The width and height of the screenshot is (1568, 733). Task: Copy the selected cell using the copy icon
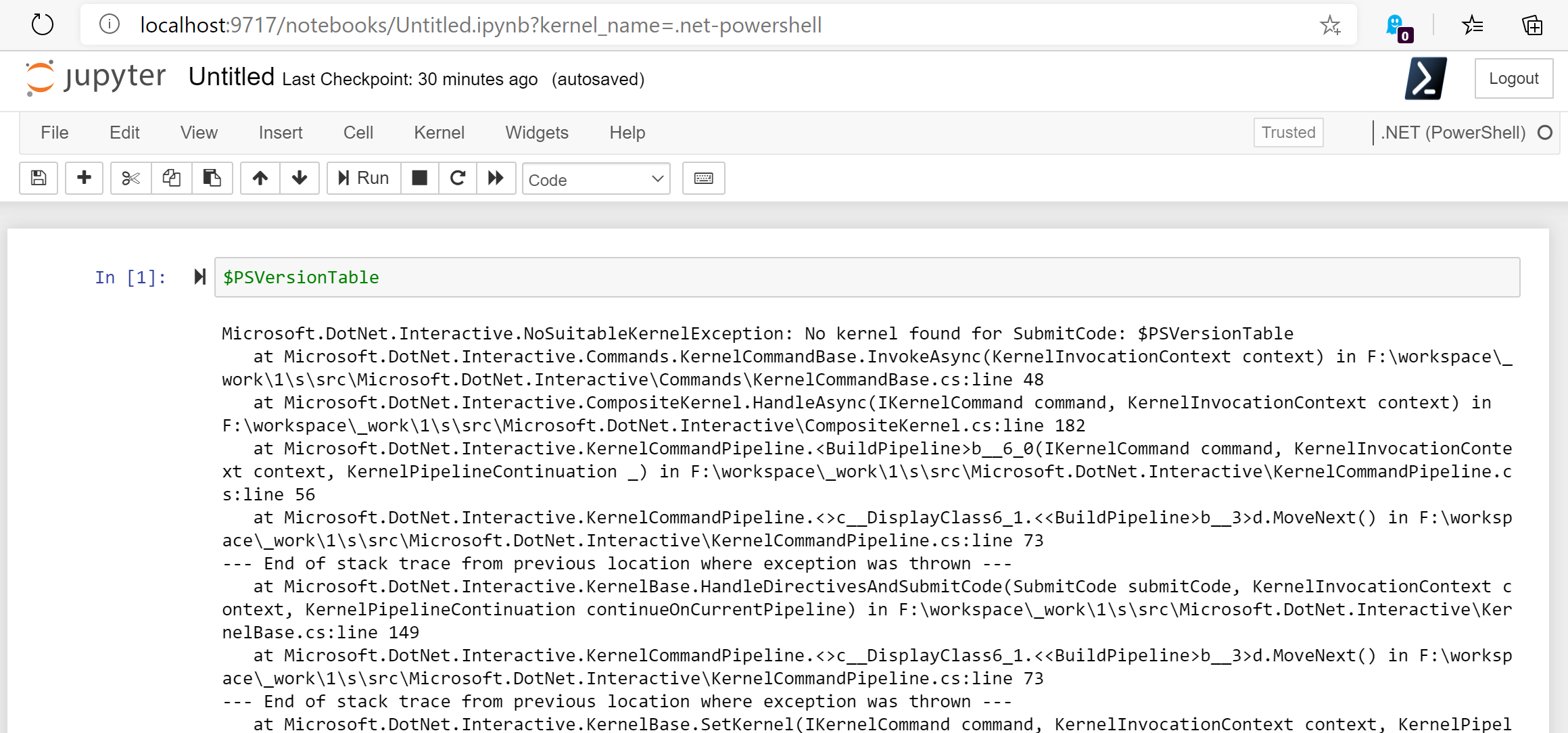(171, 178)
